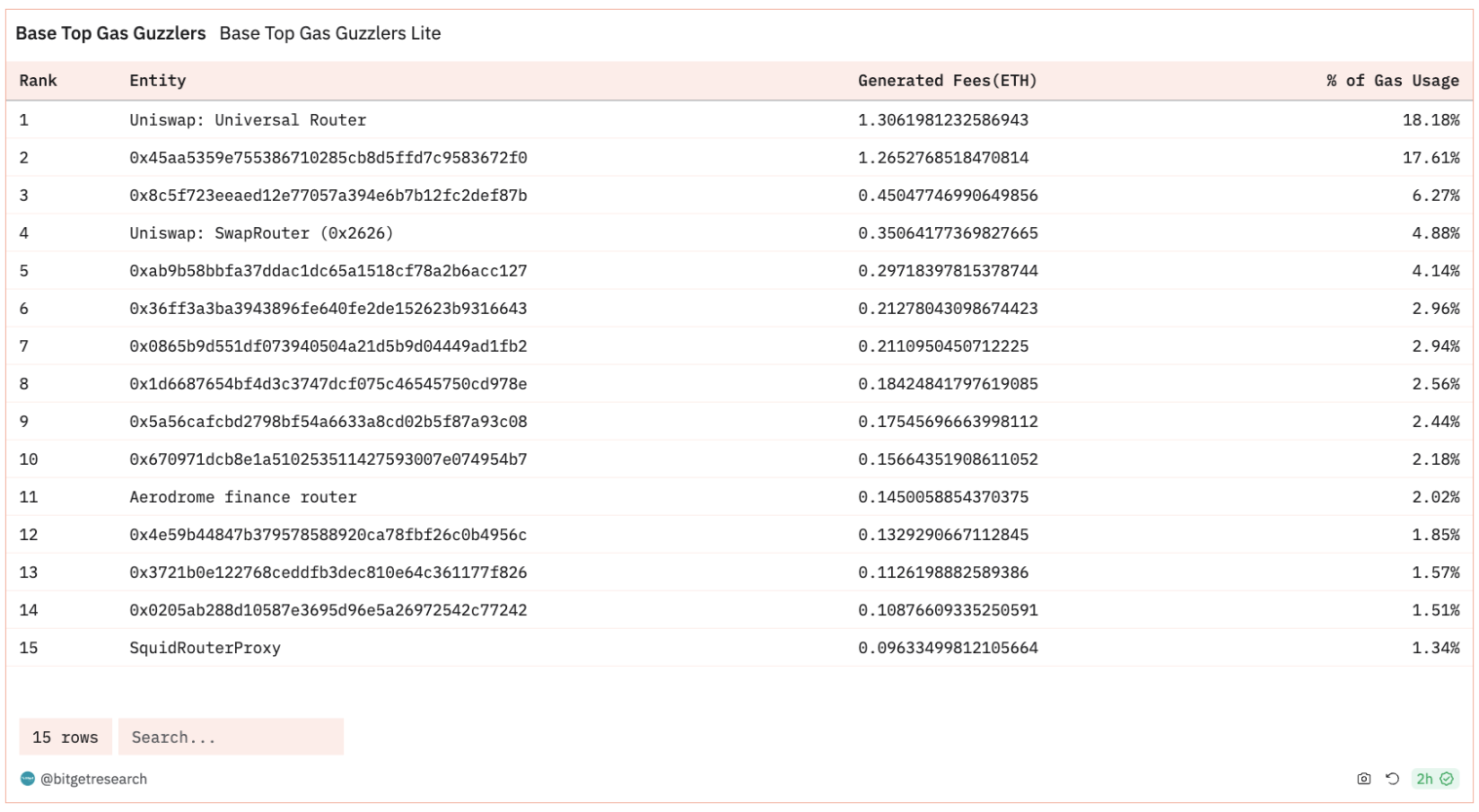Screen dimensions: 1479x812
Task: Click the 2.44% gas usage cell
Action: (1435, 421)
